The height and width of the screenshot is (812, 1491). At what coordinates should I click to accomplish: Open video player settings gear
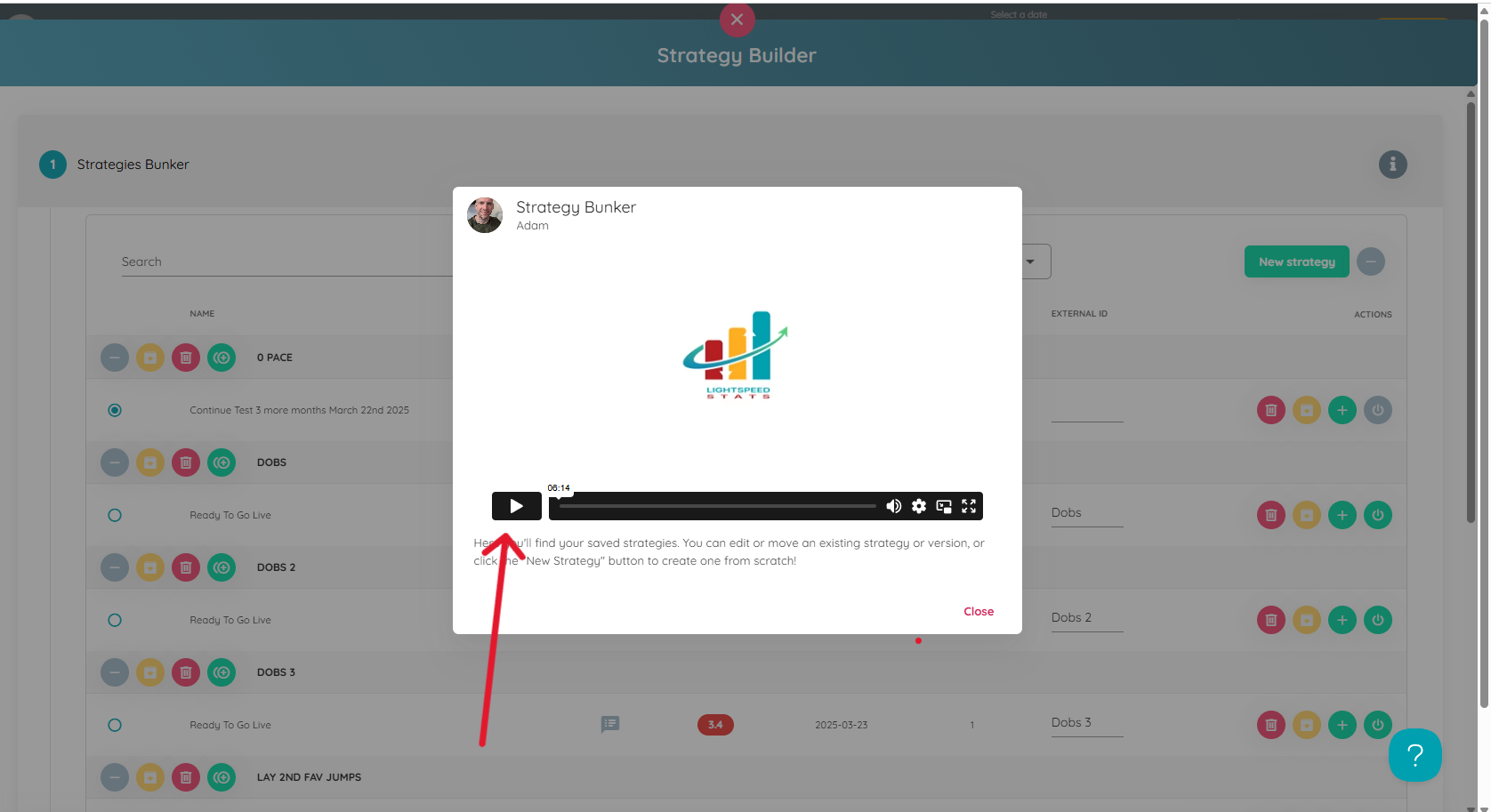point(919,506)
